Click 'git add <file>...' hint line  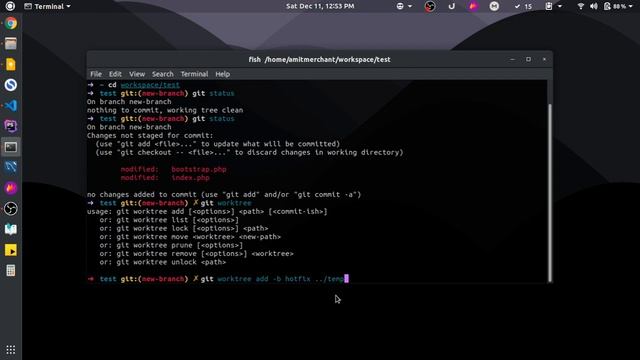coord(218,144)
